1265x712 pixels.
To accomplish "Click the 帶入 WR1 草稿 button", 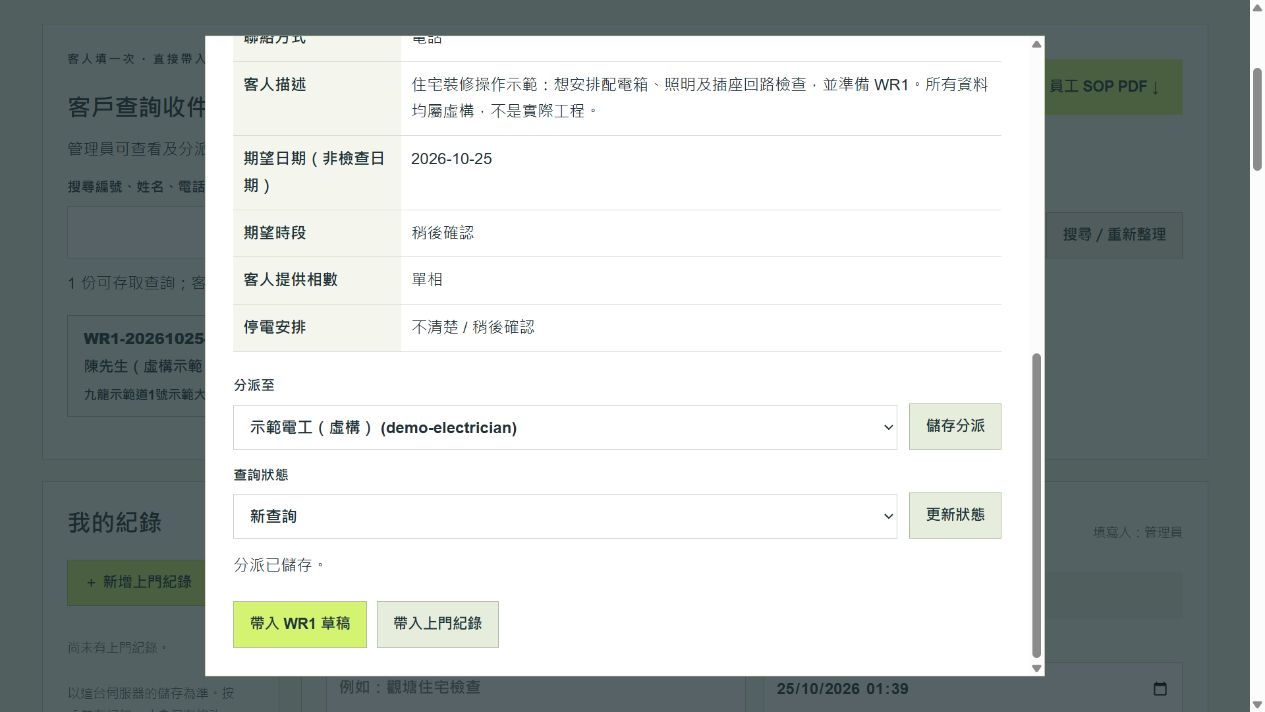I will point(300,624).
